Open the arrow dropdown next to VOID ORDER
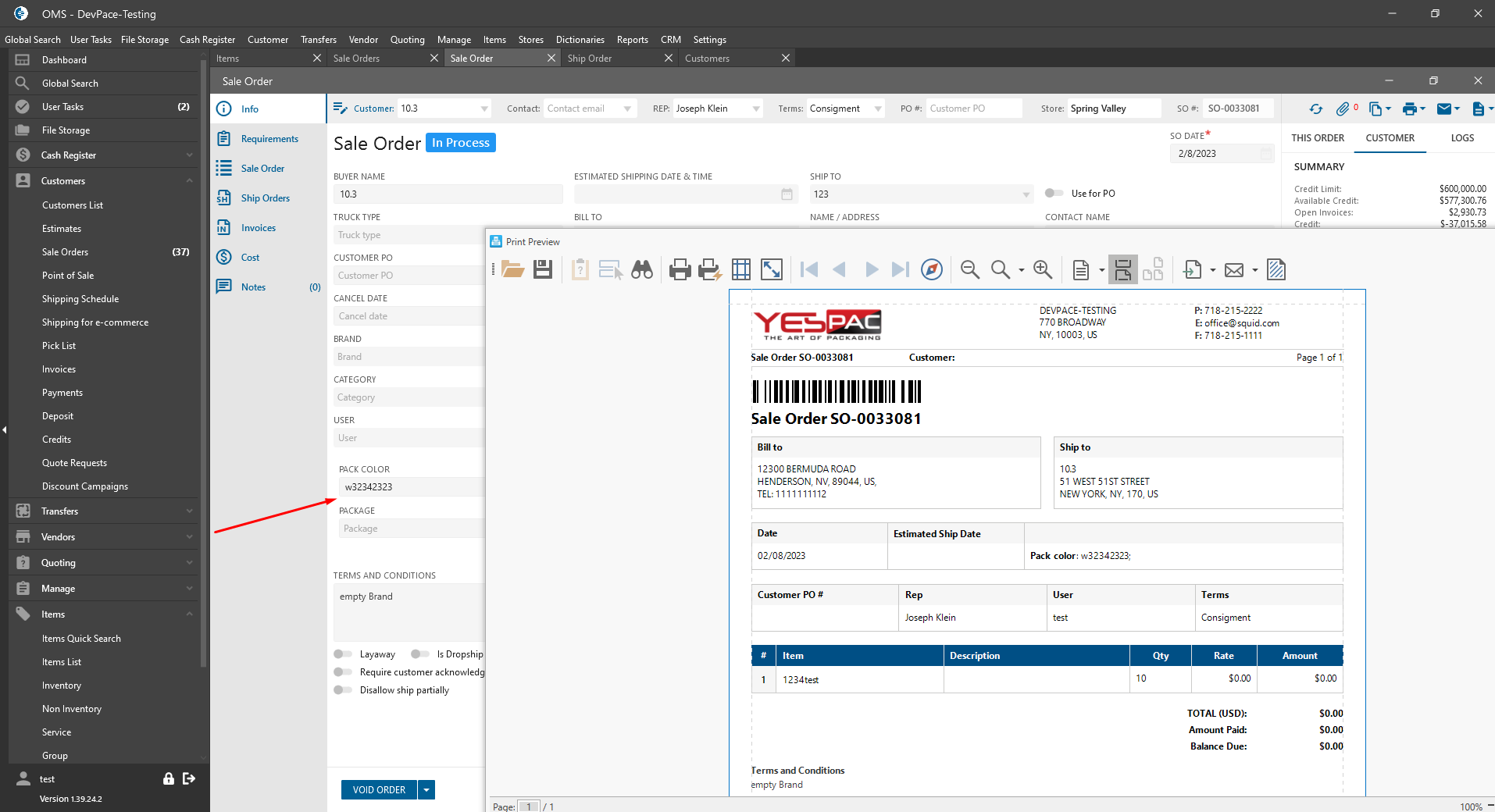 pyautogui.click(x=426, y=790)
